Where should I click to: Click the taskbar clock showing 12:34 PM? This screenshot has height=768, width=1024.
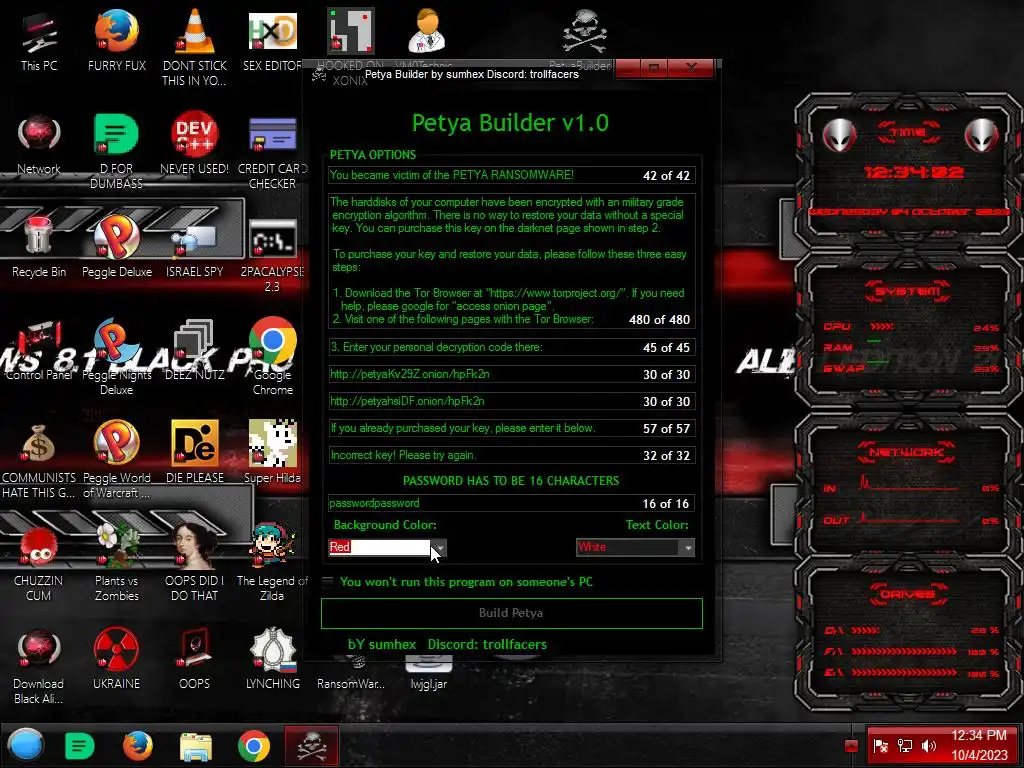[978, 745]
